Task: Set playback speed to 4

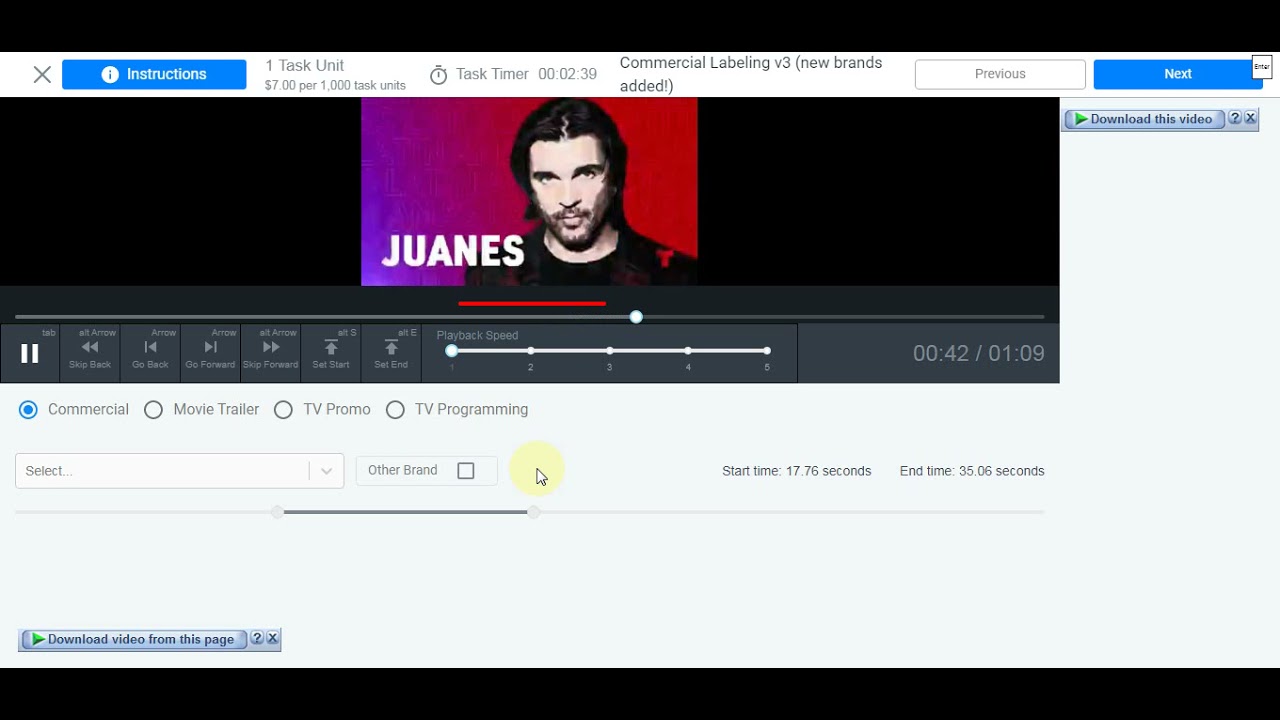Action: (688, 351)
